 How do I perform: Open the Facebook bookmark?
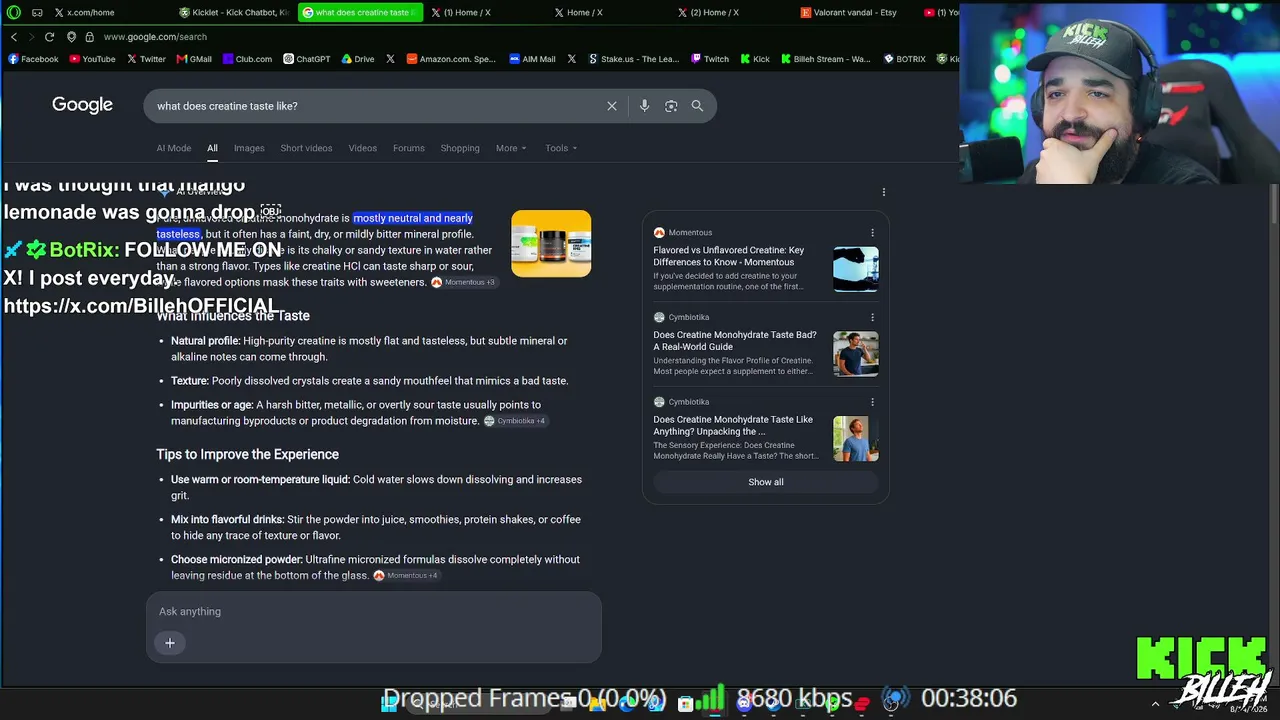33,59
